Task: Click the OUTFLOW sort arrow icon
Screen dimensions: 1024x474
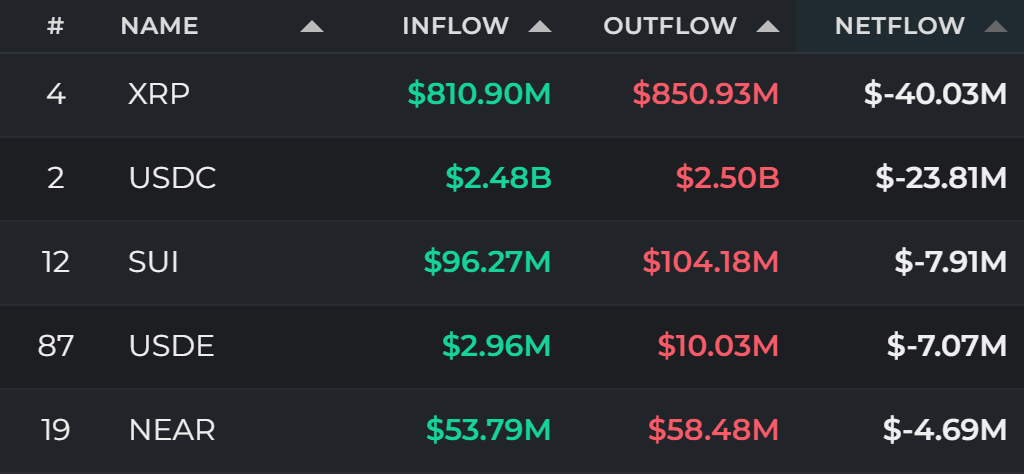Action: point(768,27)
